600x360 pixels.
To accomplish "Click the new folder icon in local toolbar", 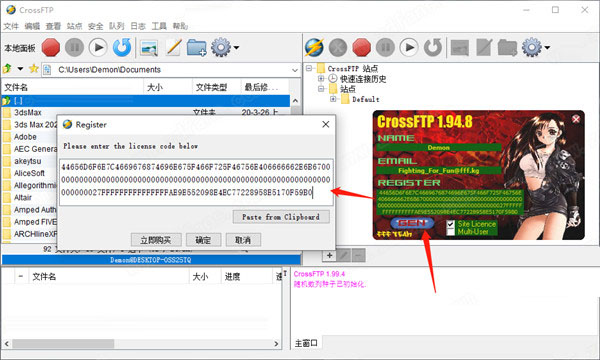I will [197, 48].
